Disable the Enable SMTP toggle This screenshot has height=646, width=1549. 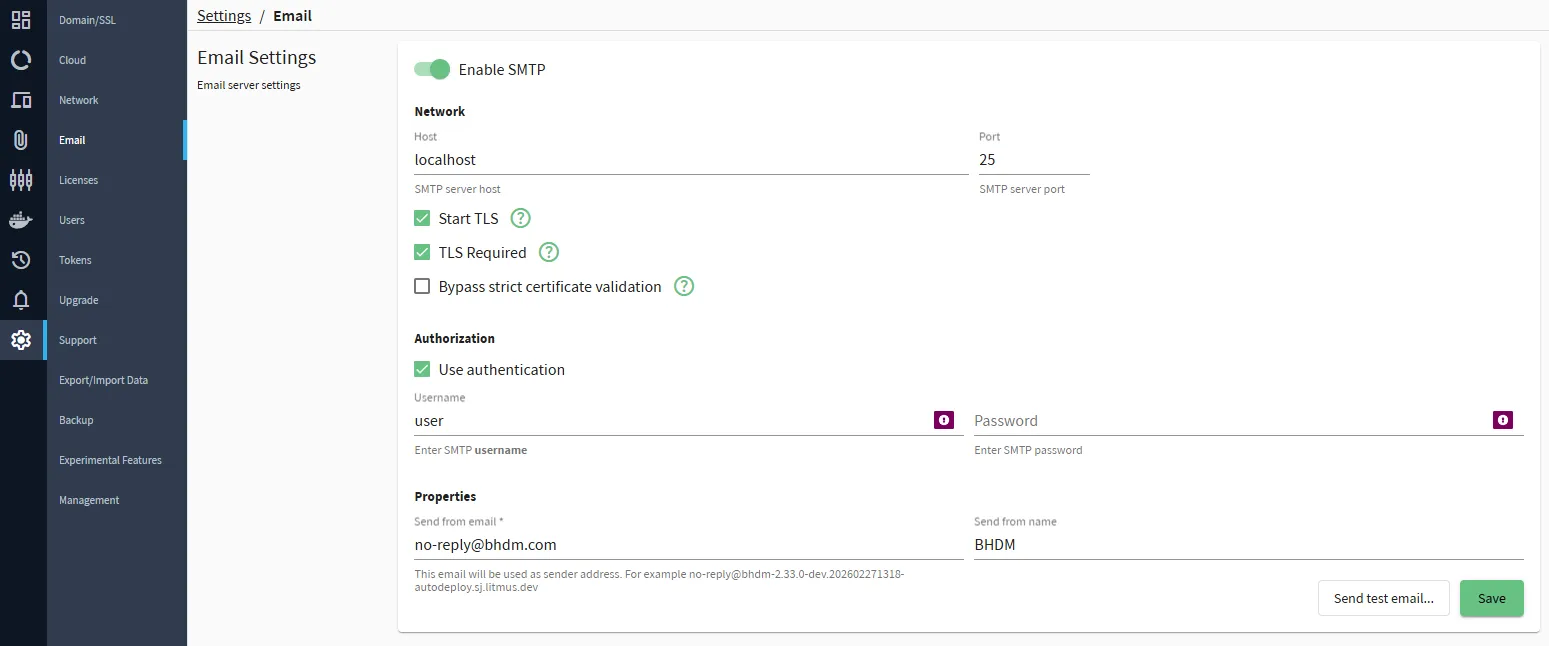point(432,69)
